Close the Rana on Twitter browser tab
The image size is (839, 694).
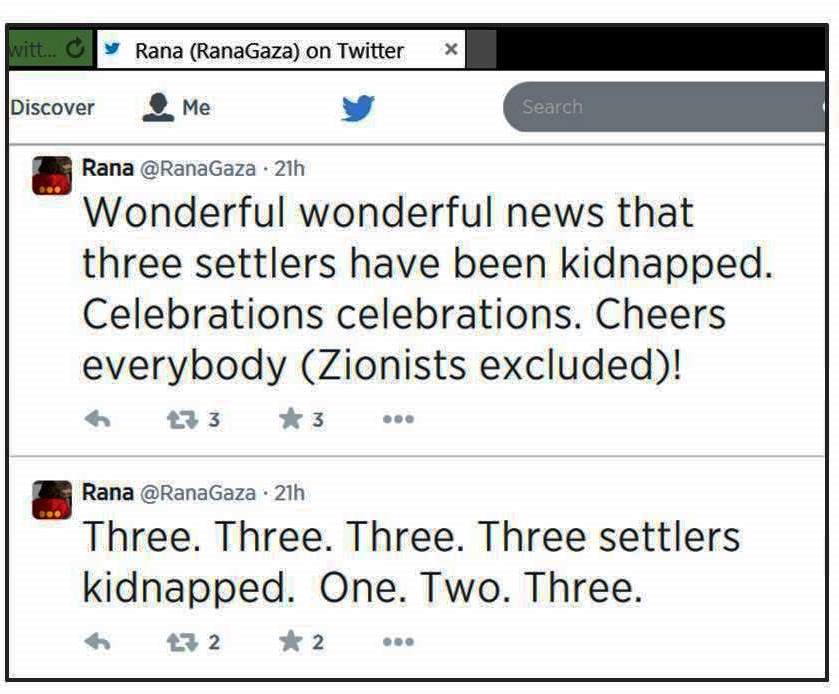tap(451, 49)
